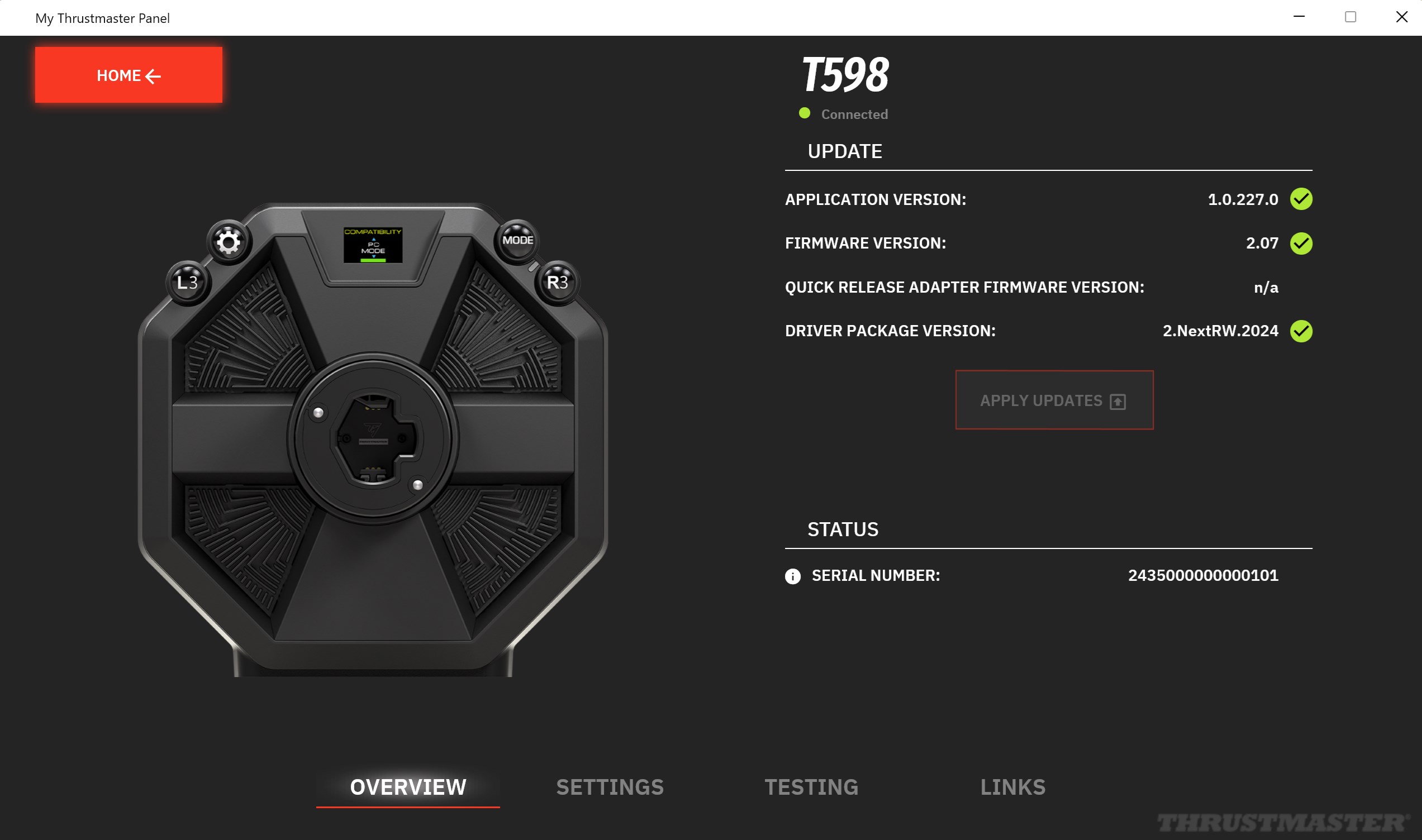
Task: Click the serial number value
Action: click(x=1203, y=576)
